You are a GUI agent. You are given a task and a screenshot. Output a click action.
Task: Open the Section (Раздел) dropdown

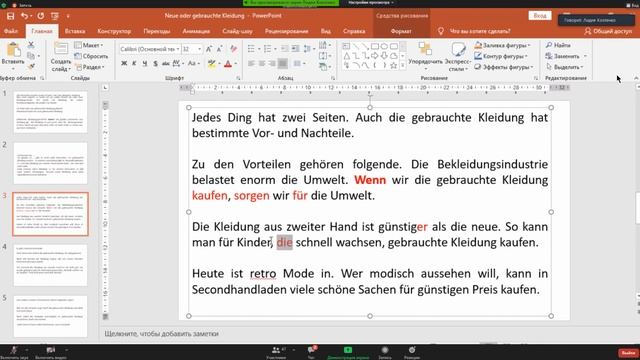(90, 67)
